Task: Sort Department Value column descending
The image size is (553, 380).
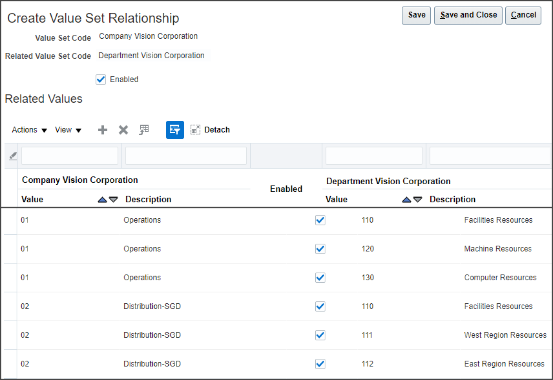Action: (418, 200)
